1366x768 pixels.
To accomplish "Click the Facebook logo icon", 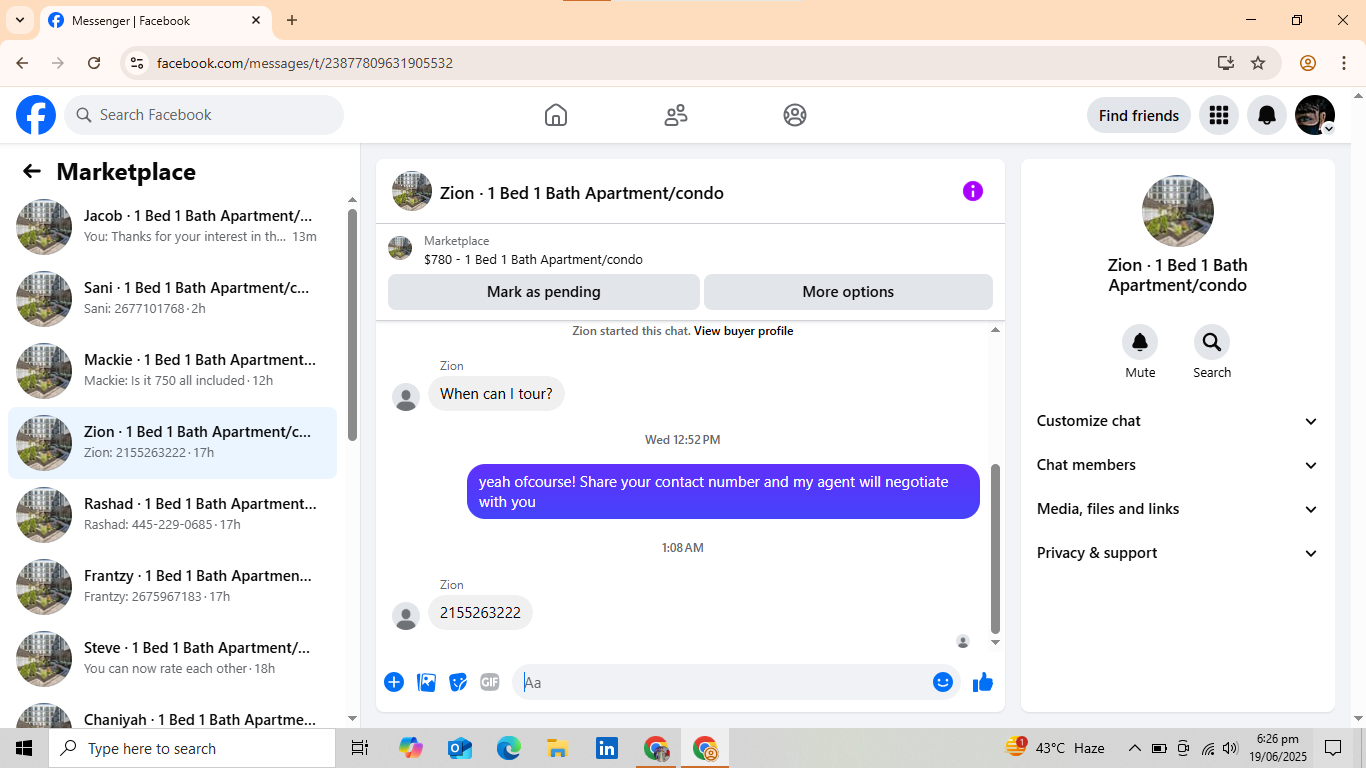I will click(36, 115).
